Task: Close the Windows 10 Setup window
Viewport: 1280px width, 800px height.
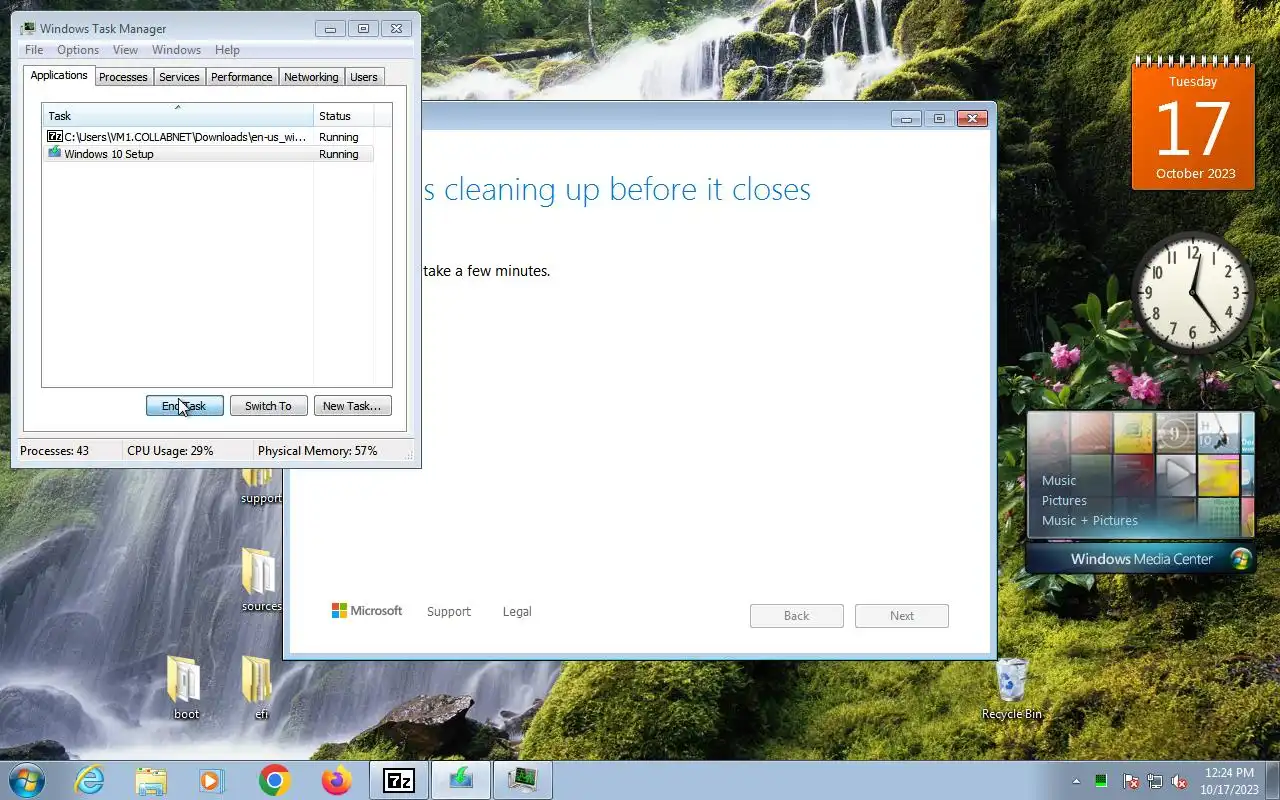Action: pyautogui.click(x=971, y=119)
